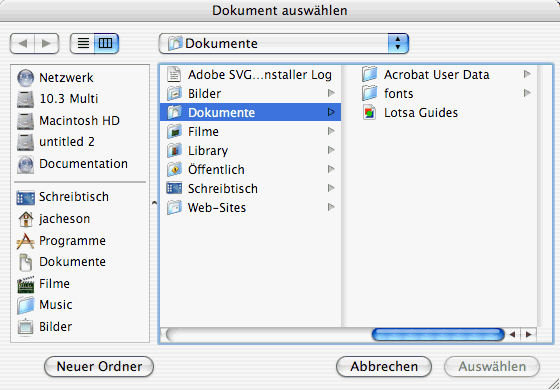Screen dimensions: 560x390
Task: Click the Neuer Ordner button
Action: coord(99,366)
